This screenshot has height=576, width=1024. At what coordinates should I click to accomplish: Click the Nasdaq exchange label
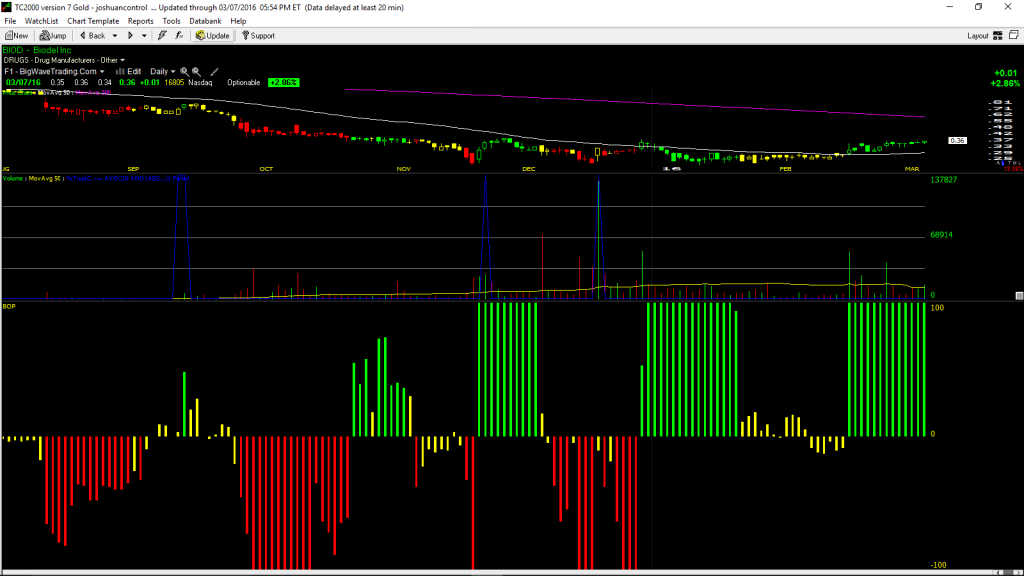pyautogui.click(x=200, y=83)
